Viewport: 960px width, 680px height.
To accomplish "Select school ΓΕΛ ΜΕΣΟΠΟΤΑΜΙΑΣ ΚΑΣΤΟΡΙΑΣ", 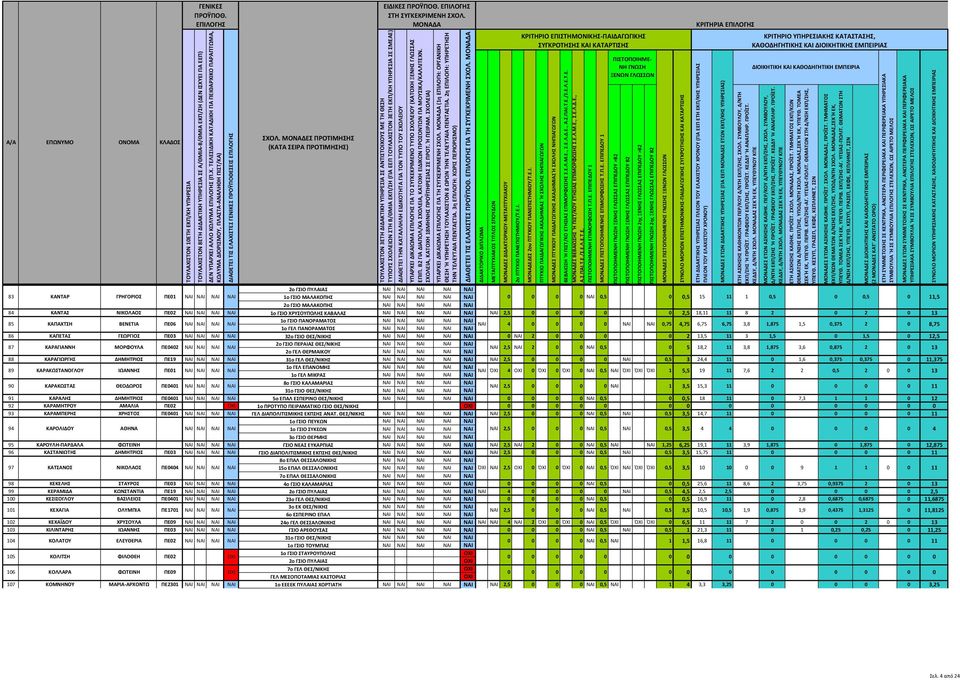I will coord(307,577).
